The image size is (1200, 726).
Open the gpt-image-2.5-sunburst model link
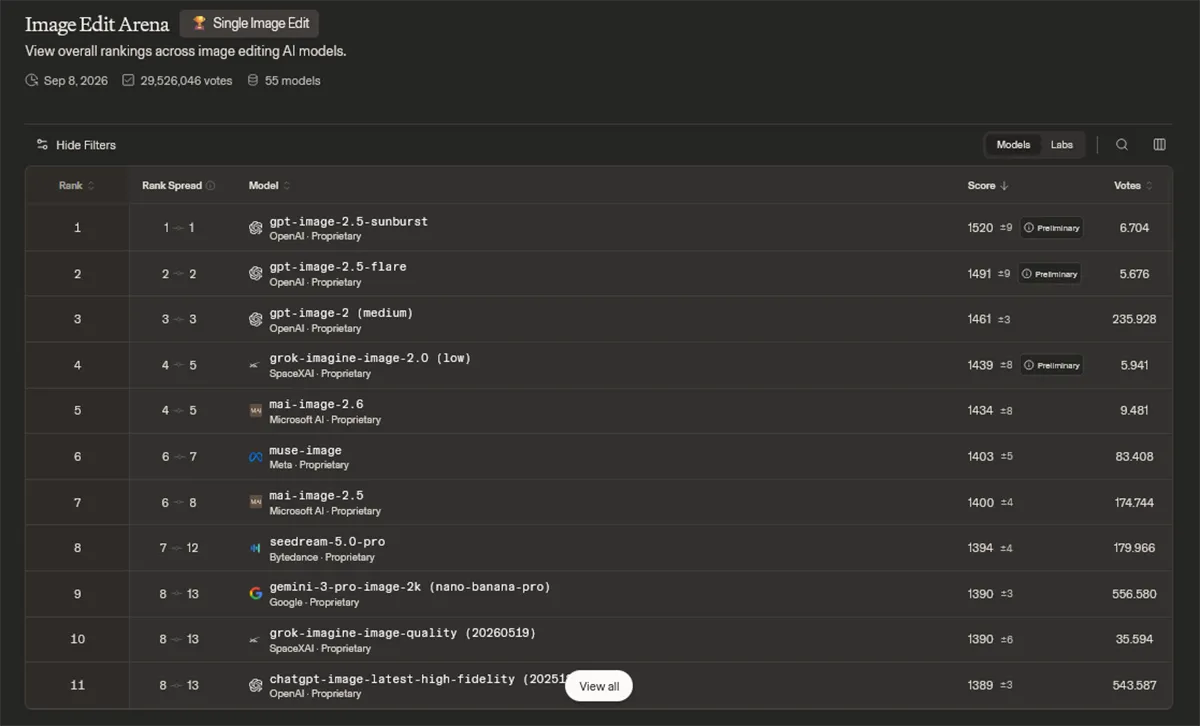[x=348, y=221]
